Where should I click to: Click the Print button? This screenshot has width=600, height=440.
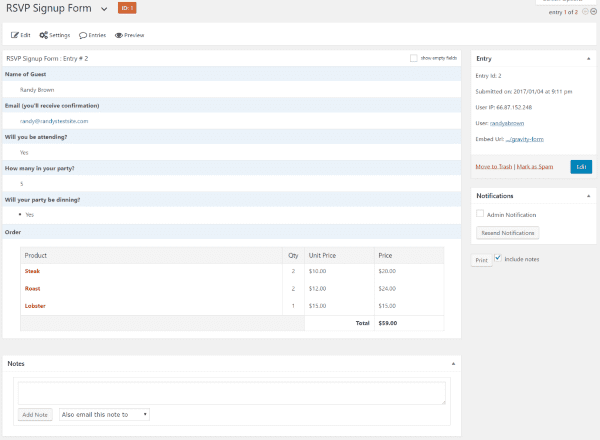(481, 260)
